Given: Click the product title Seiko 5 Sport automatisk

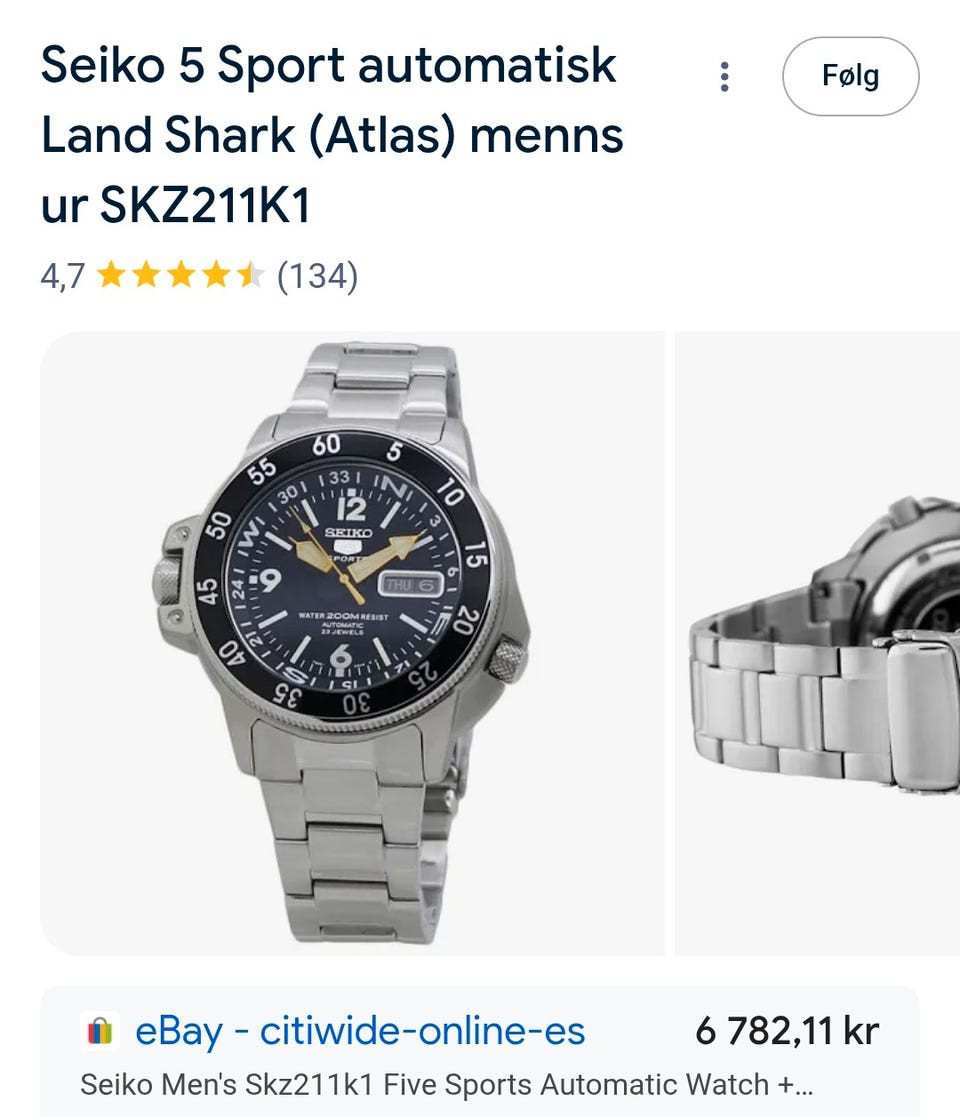Looking at the screenshot, I should (x=329, y=66).
